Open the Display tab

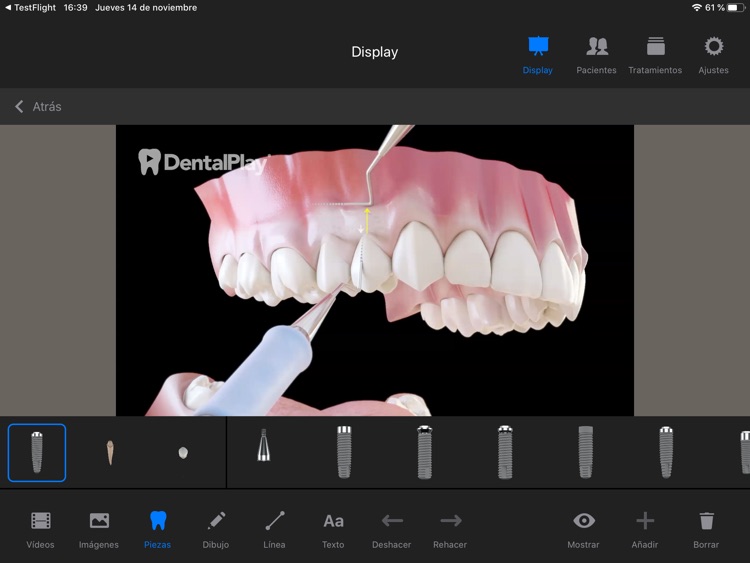tap(538, 55)
